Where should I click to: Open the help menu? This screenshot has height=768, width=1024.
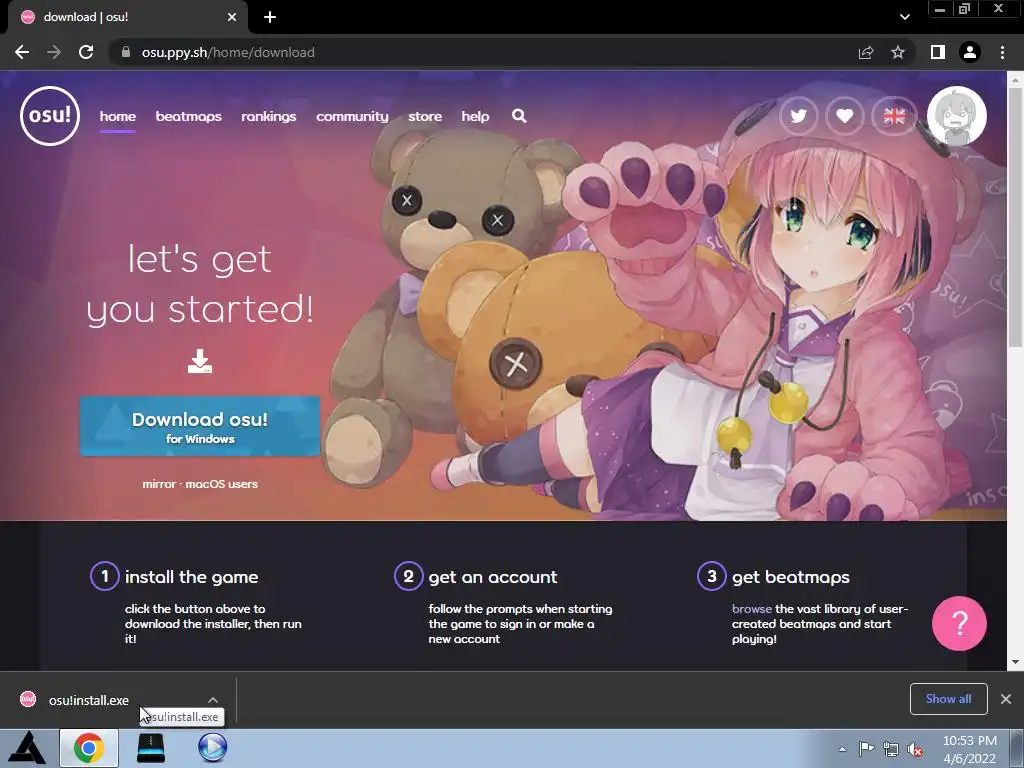475,116
